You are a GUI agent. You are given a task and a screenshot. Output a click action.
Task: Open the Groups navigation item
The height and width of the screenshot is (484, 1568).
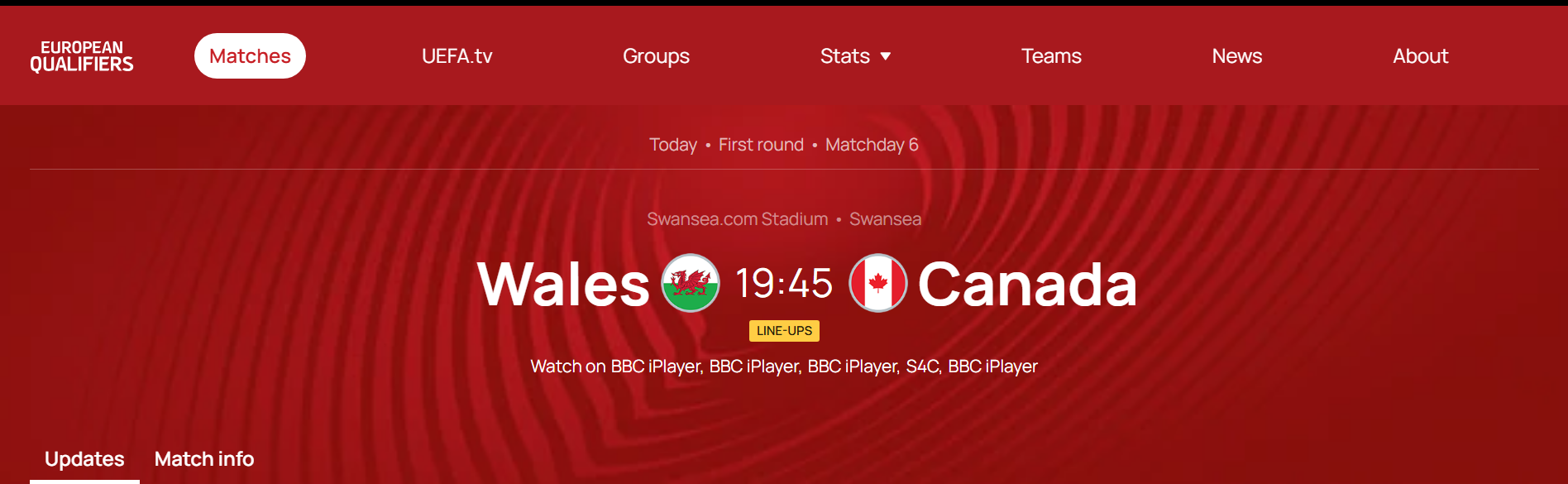point(656,56)
